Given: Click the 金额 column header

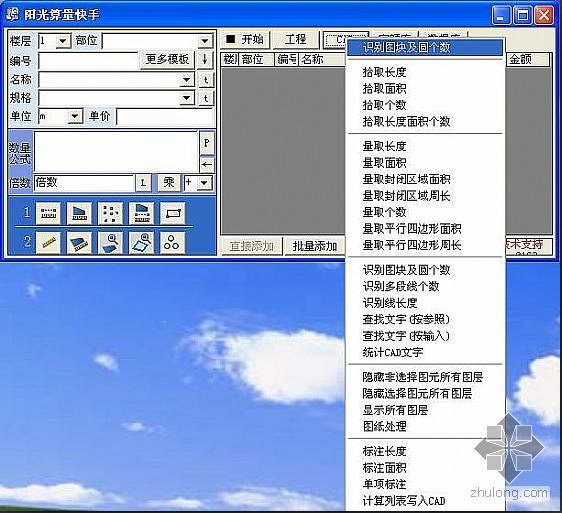Looking at the screenshot, I should pyautogui.click(x=528, y=59).
